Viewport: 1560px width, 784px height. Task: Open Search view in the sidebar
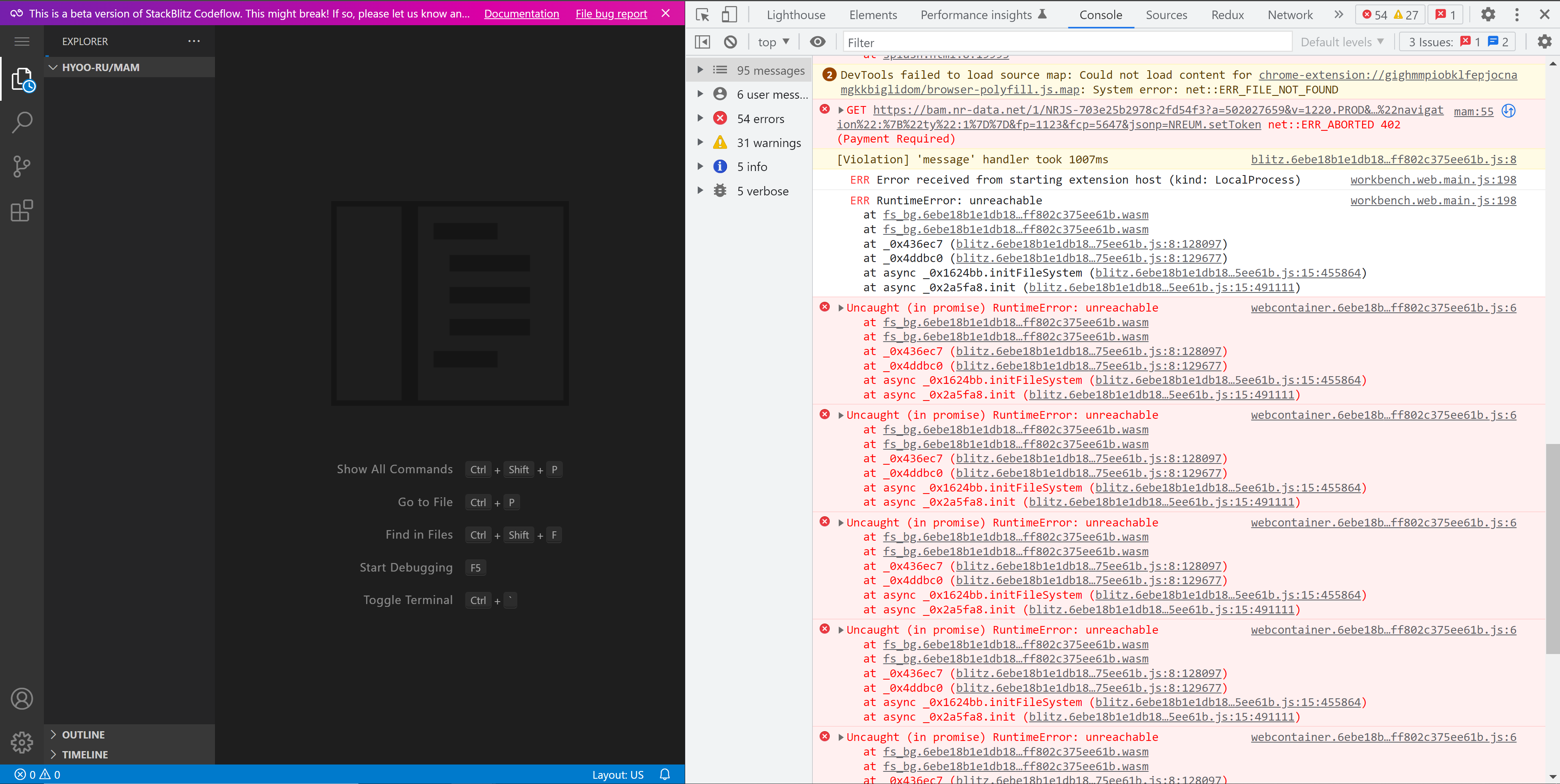[x=22, y=122]
